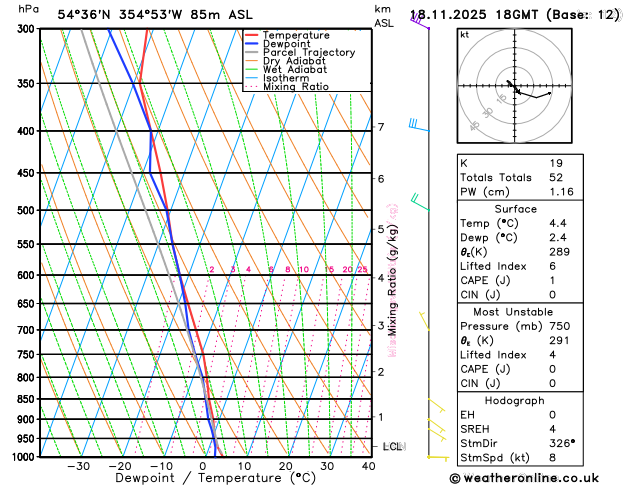This screenshot has width=629, height=486.
Task: Click the CAPE (J) value under Surface
Action: pyautogui.click(x=552, y=281)
